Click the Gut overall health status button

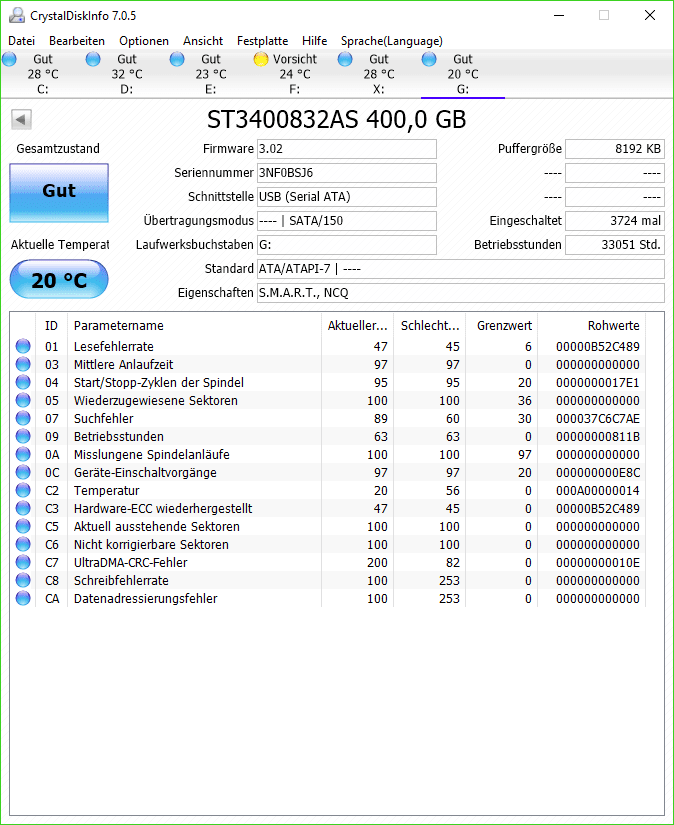[59, 193]
